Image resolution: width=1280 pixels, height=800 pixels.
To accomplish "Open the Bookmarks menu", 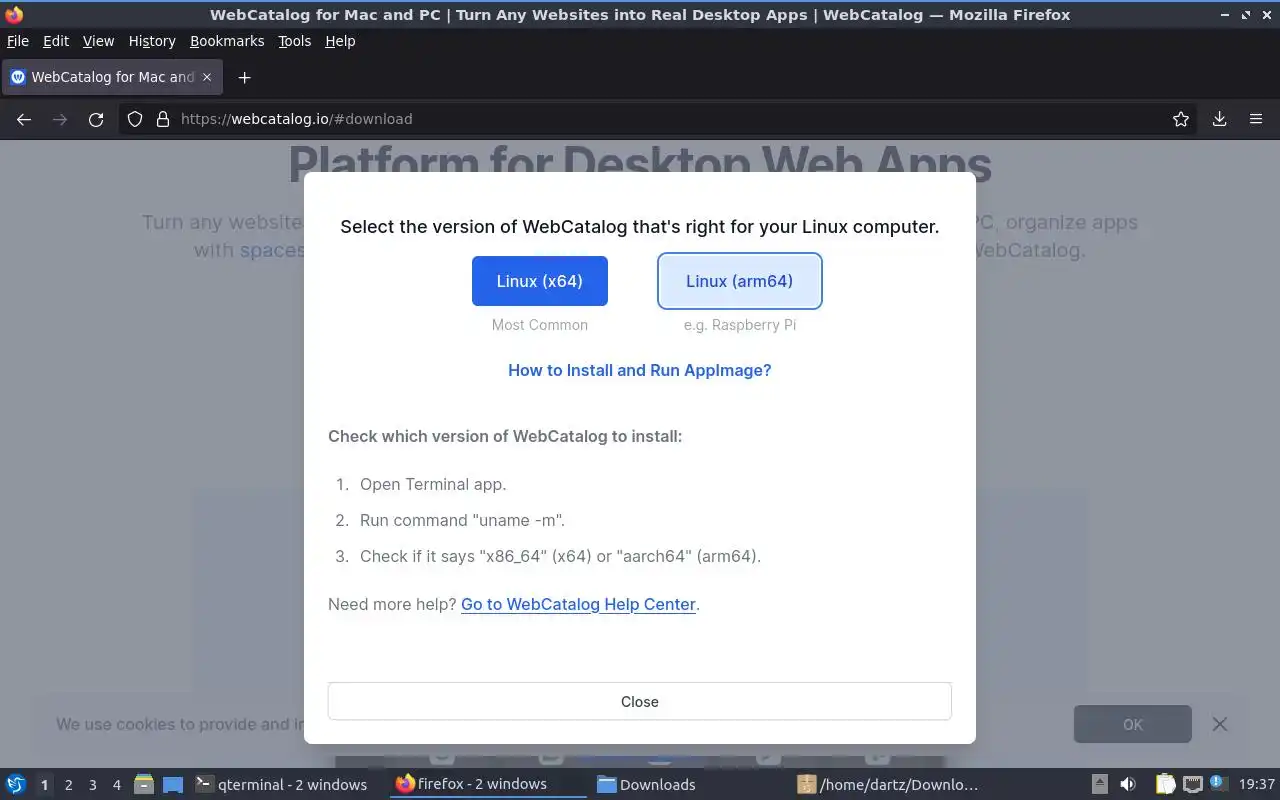I will tap(227, 41).
